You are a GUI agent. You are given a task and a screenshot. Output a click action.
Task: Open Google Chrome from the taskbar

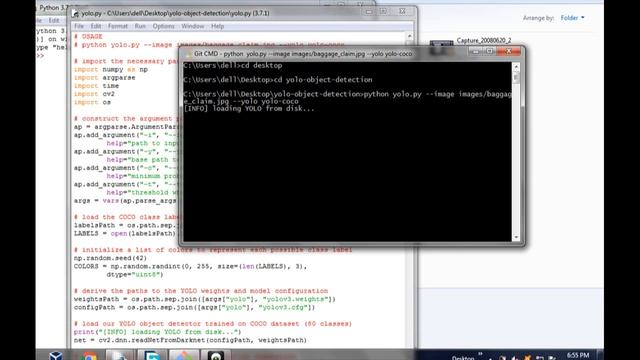pos(88,356)
